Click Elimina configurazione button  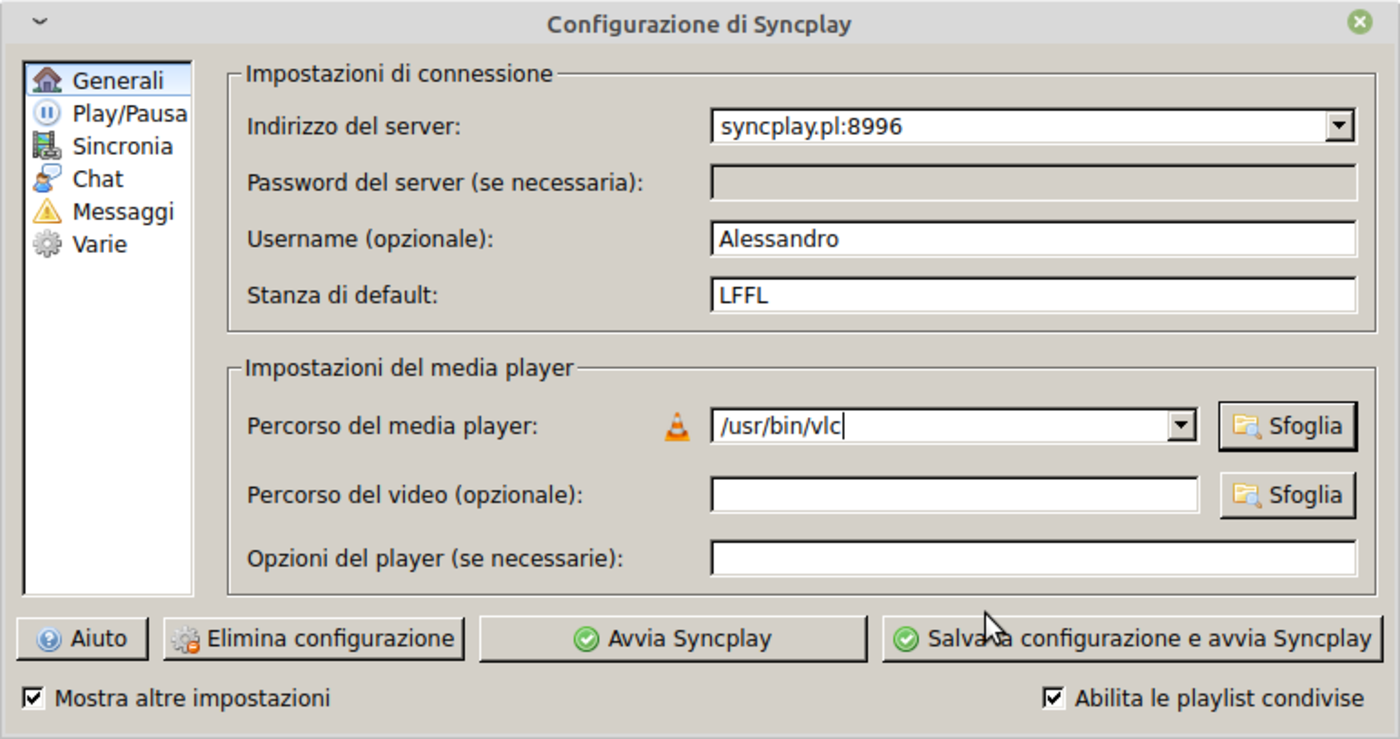[x=314, y=639]
